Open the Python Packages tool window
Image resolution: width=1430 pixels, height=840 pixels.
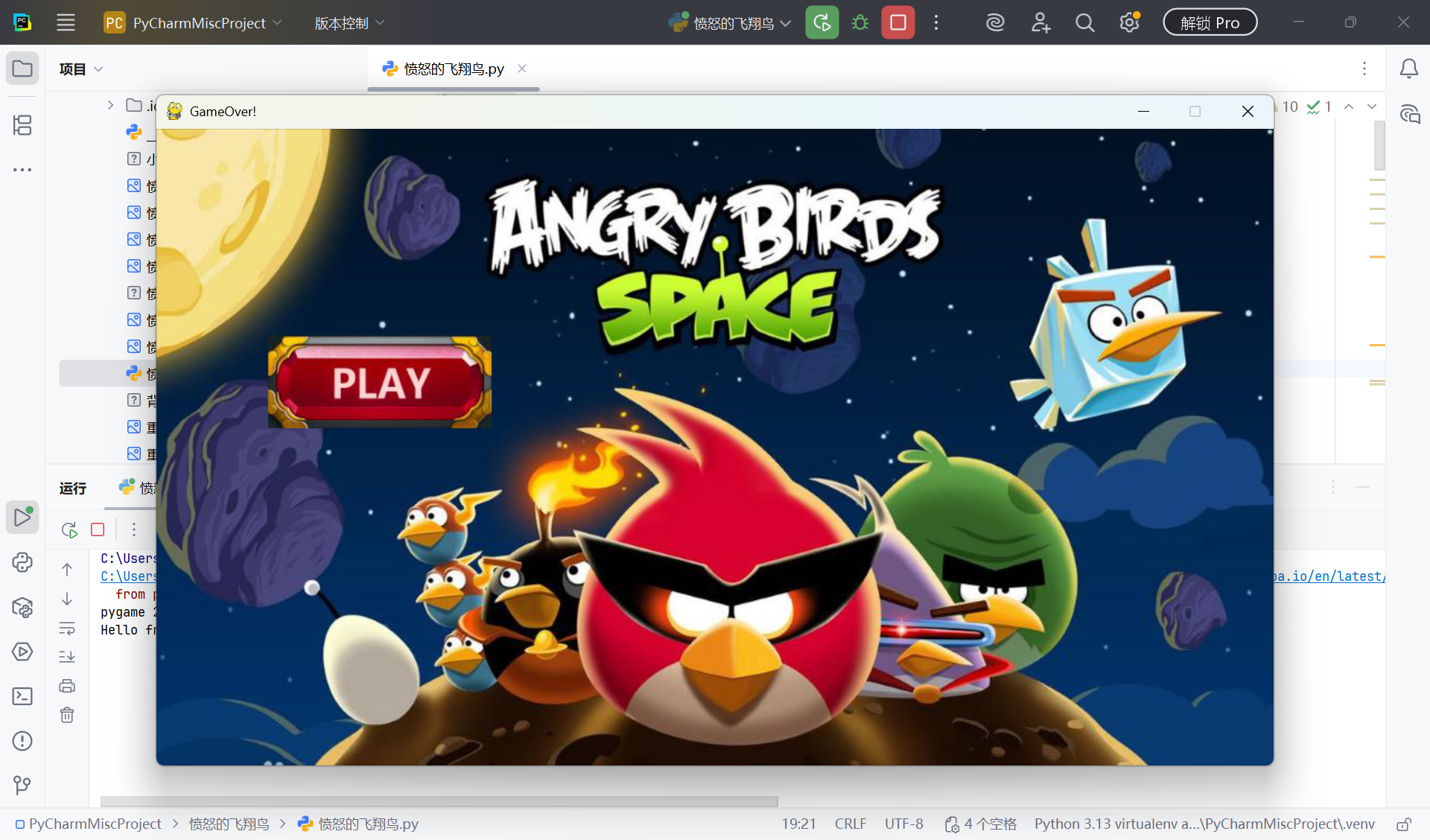pyautogui.click(x=22, y=608)
